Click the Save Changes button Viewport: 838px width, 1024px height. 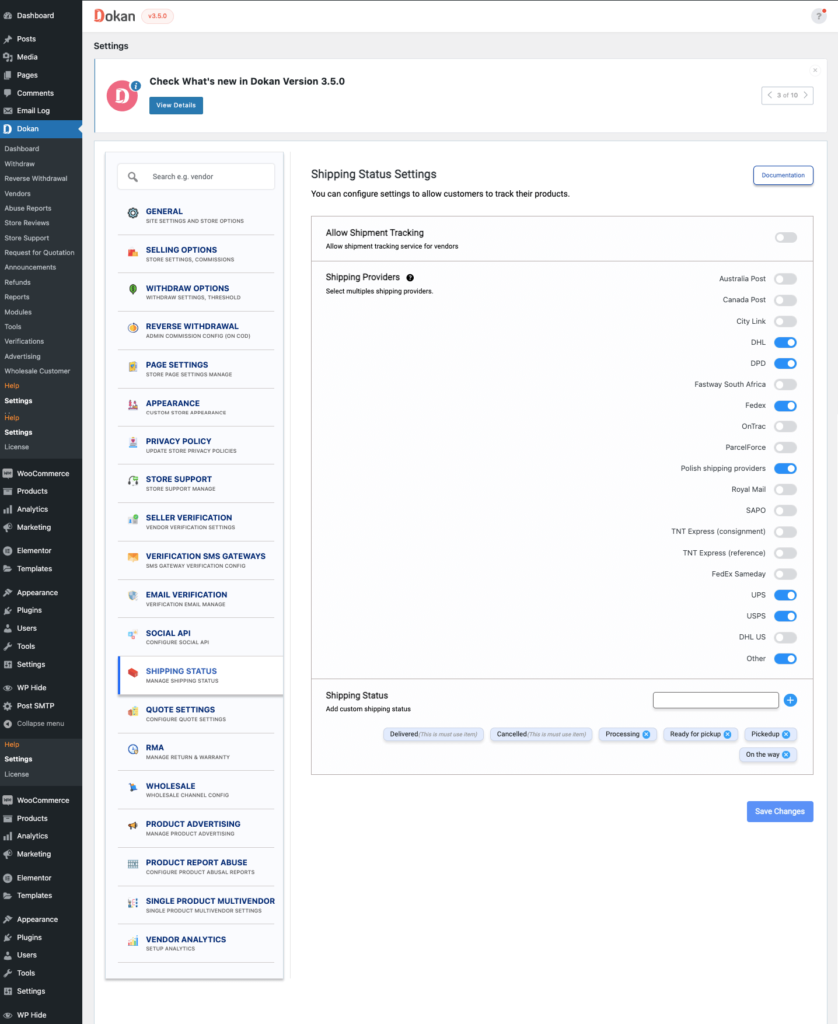(x=780, y=812)
